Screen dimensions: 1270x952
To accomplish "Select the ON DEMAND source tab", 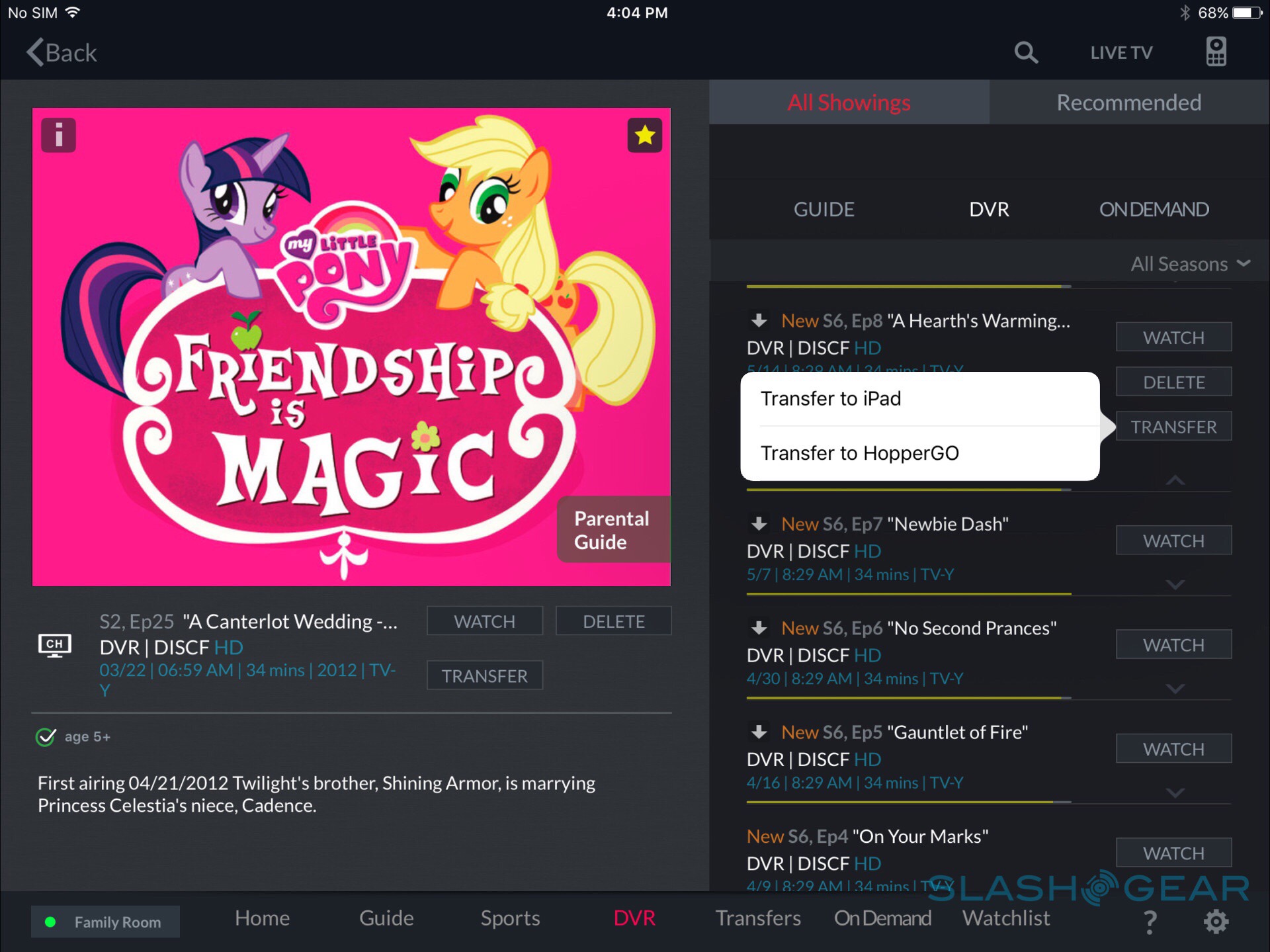I will click(x=1154, y=210).
